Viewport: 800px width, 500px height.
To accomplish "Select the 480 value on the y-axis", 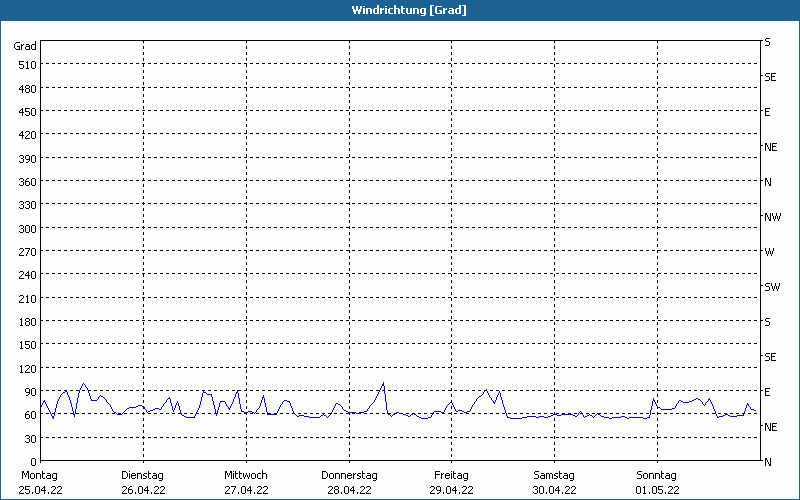I will (x=28, y=89).
